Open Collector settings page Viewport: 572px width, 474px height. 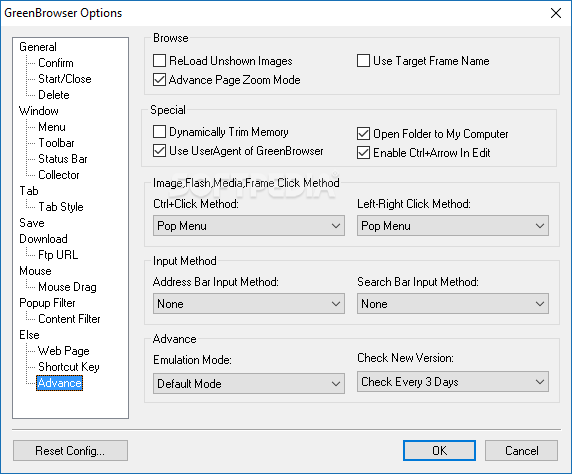point(59,175)
